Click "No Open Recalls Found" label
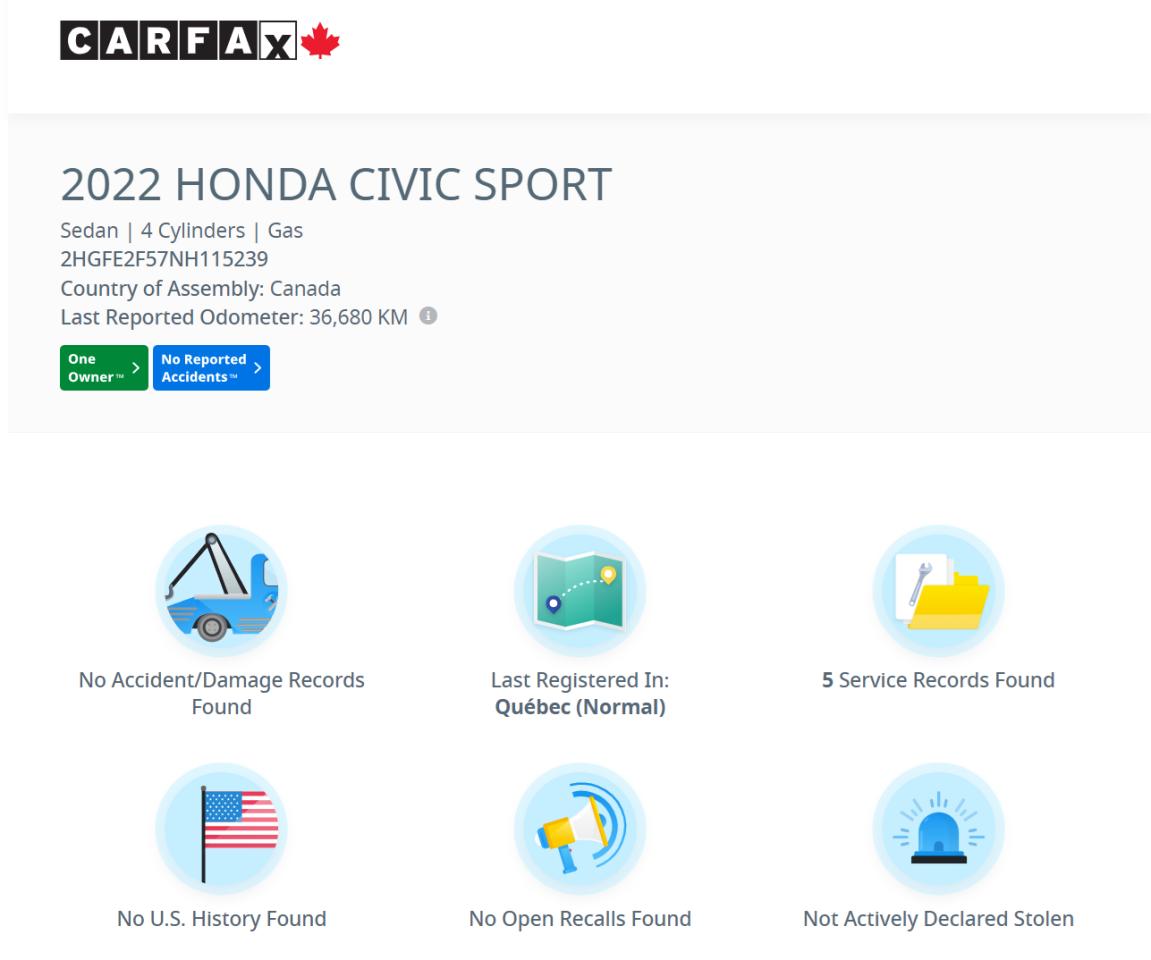Viewport: 1151px width, 960px height. tap(580, 919)
